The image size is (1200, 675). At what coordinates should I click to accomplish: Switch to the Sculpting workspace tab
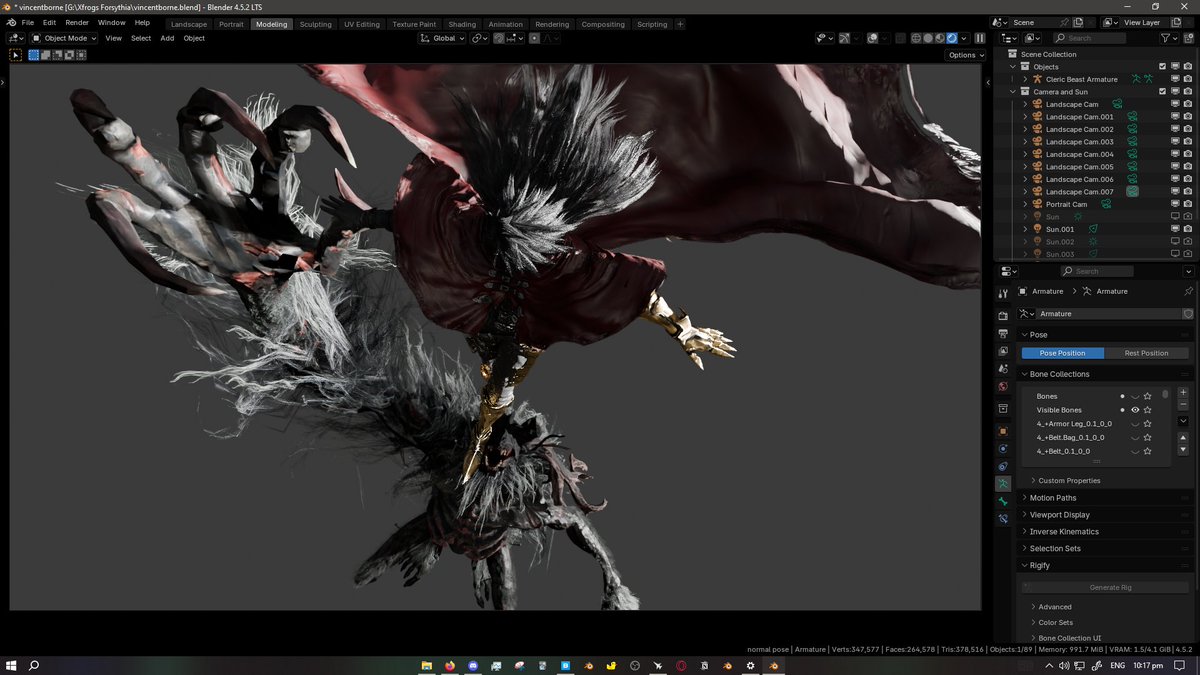click(x=315, y=23)
